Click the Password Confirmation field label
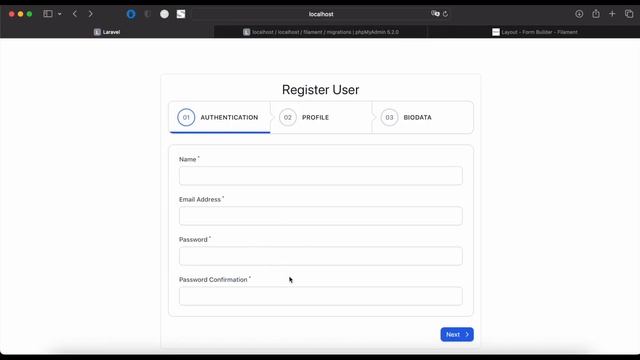 pos(213,280)
